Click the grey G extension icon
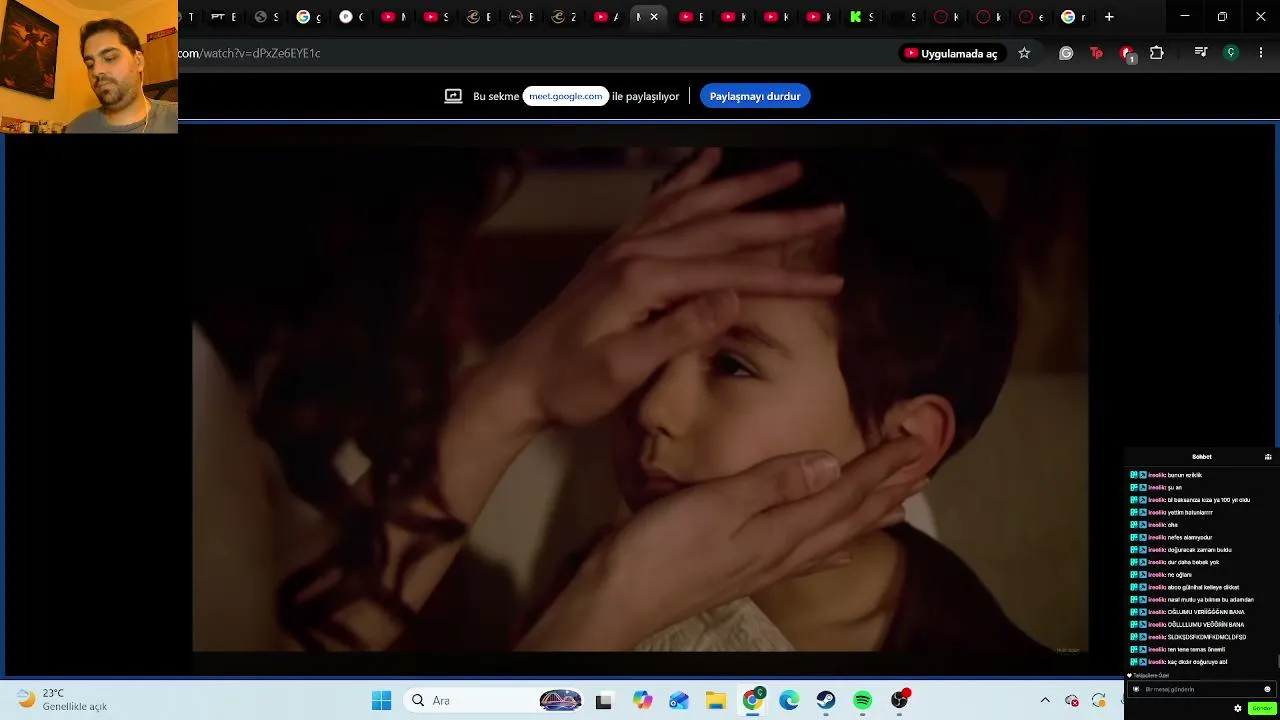 tap(1066, 53)
